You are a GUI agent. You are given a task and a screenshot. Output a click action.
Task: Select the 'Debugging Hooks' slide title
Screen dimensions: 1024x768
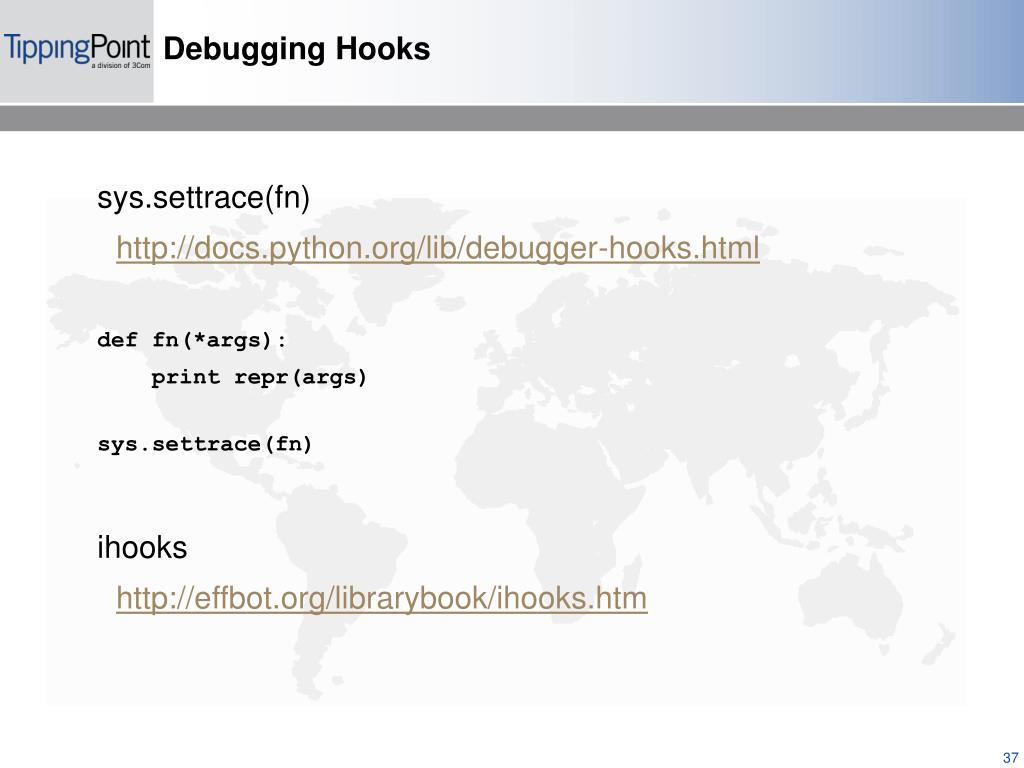(x=296, y=49)
